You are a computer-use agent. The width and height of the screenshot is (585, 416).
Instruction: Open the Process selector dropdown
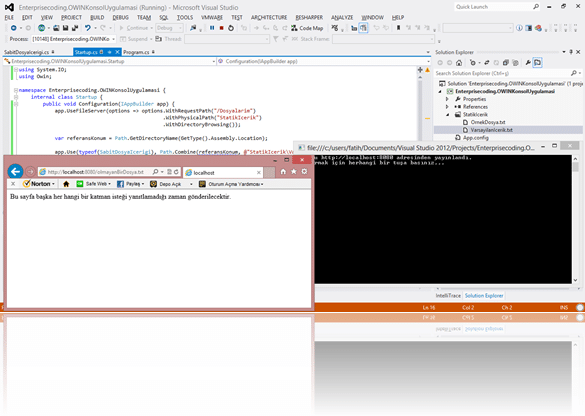pyautogui.click(x=73, y=39)
